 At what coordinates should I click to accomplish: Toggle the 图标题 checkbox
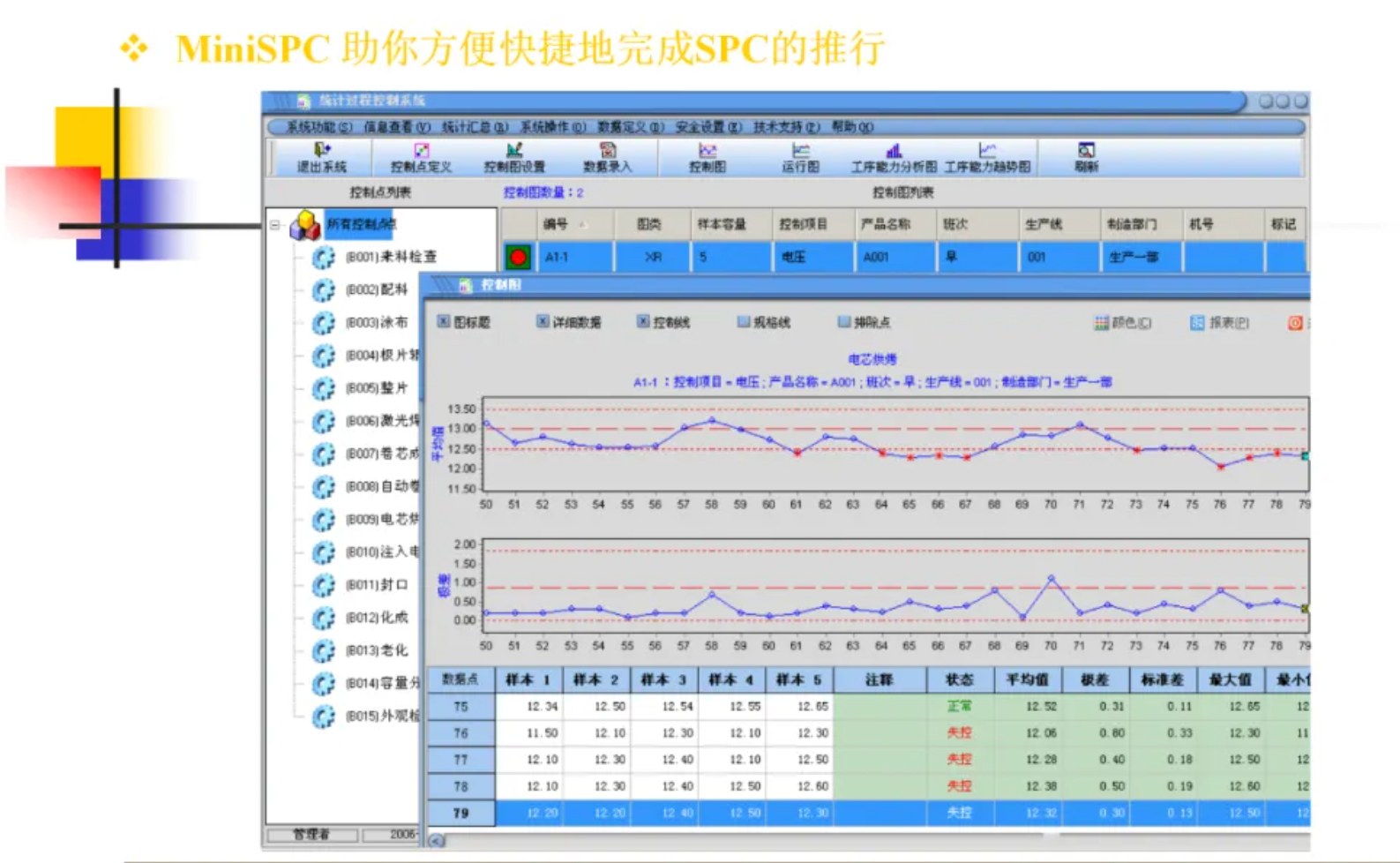(x=444, y=322)
